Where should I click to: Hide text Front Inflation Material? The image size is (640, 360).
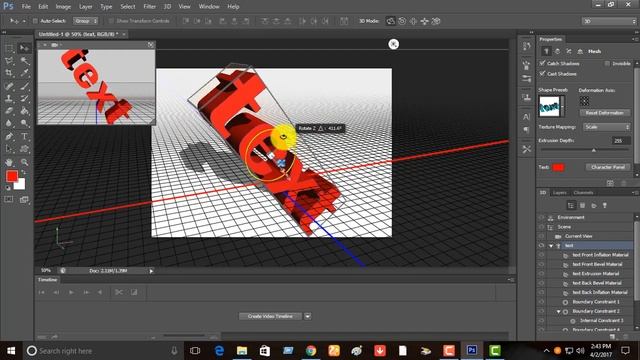pos(541,255)
